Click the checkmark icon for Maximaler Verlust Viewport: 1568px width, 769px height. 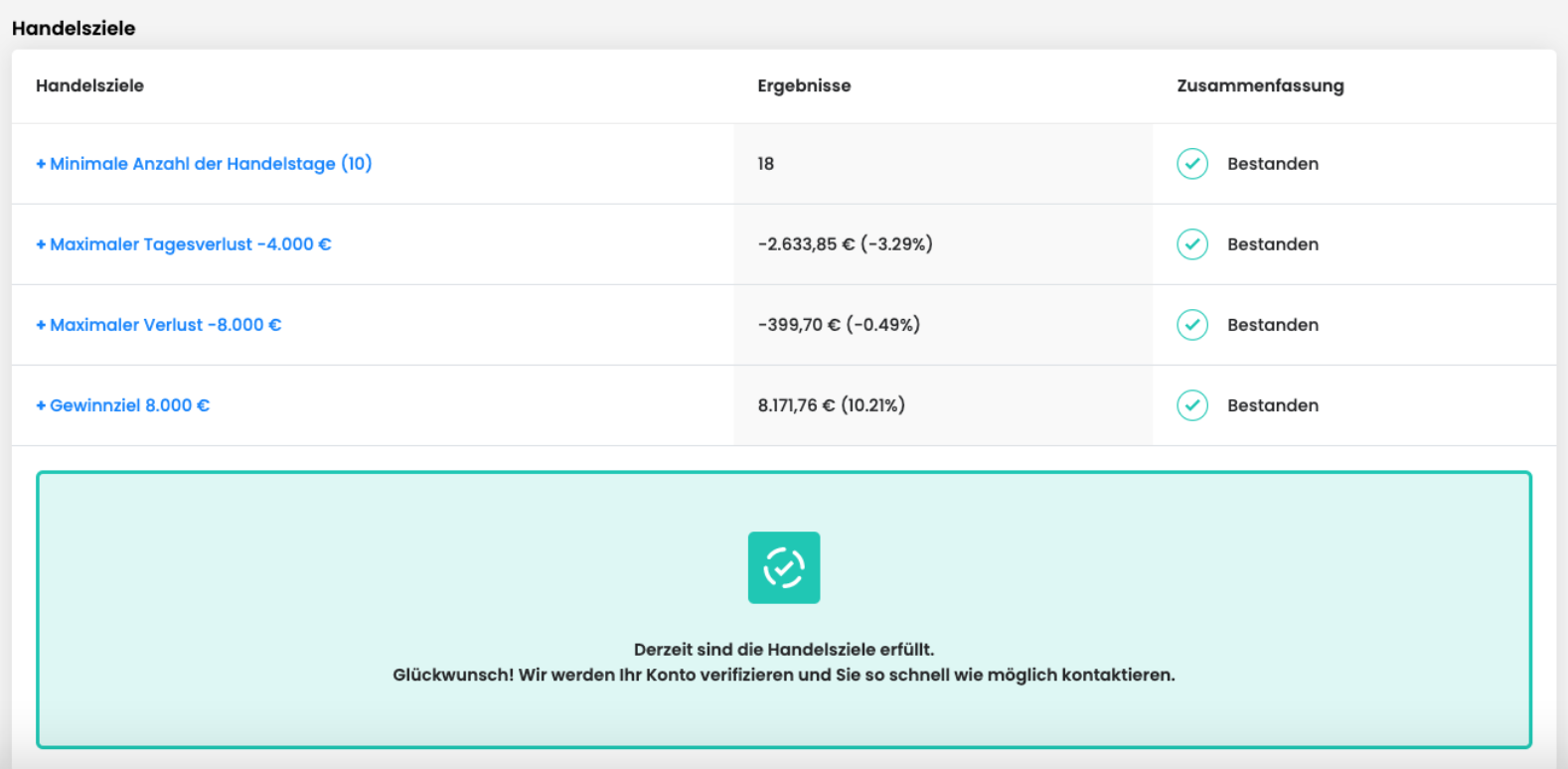click(1191, 324)
